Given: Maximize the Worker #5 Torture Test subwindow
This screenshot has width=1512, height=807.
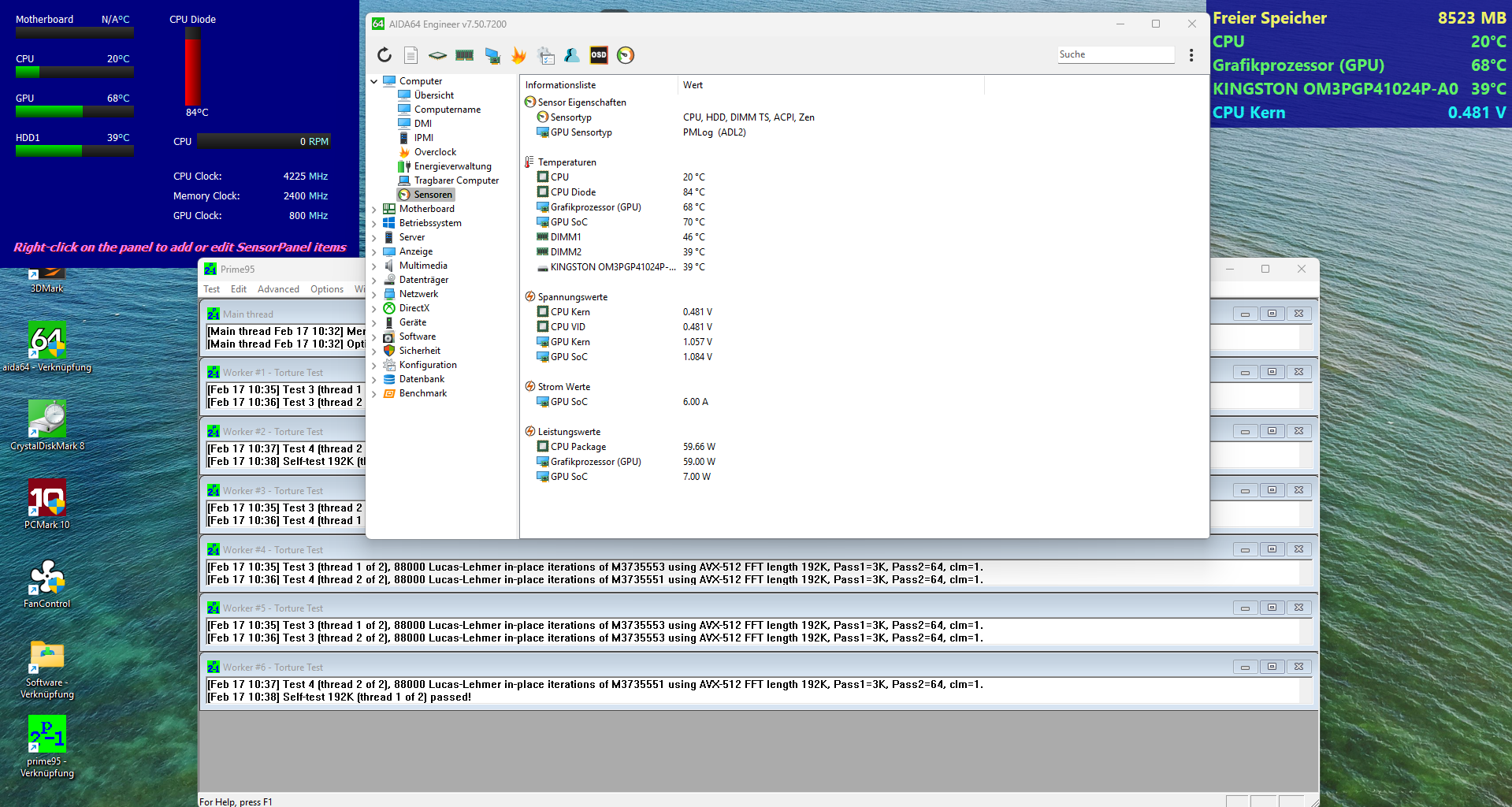Looking at the screenshot, I should [1272, 608].
